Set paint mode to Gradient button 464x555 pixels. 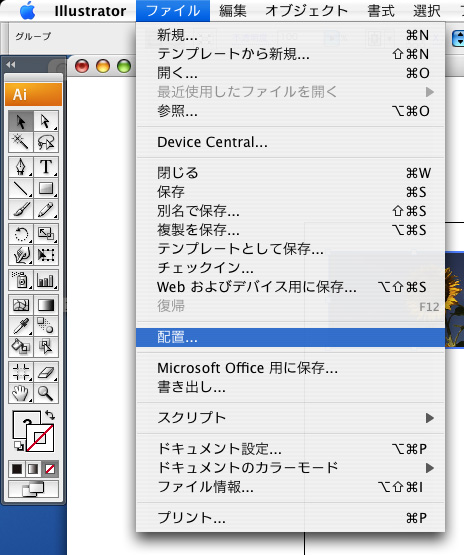[x=33, y=469]
